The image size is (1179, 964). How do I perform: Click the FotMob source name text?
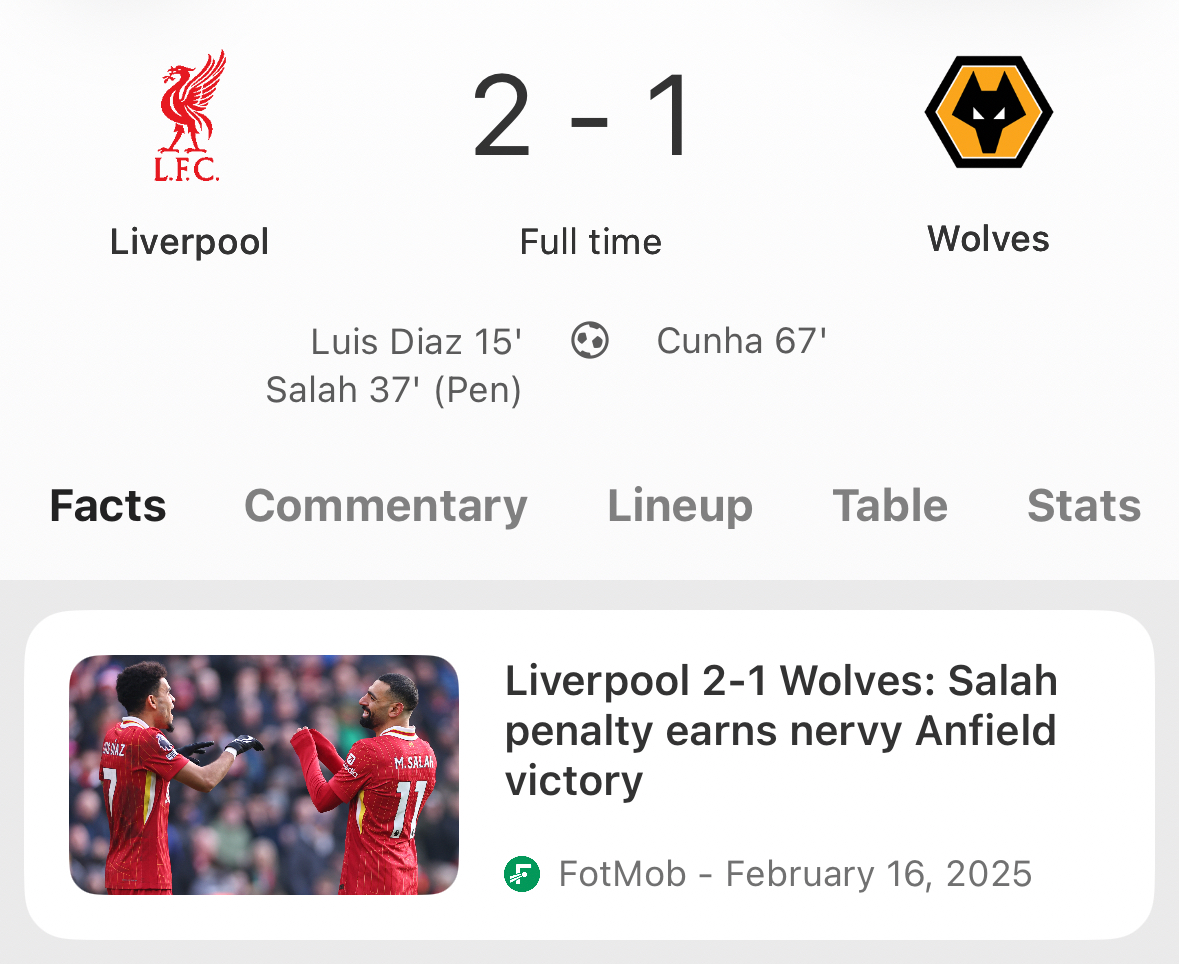[622, 874]
